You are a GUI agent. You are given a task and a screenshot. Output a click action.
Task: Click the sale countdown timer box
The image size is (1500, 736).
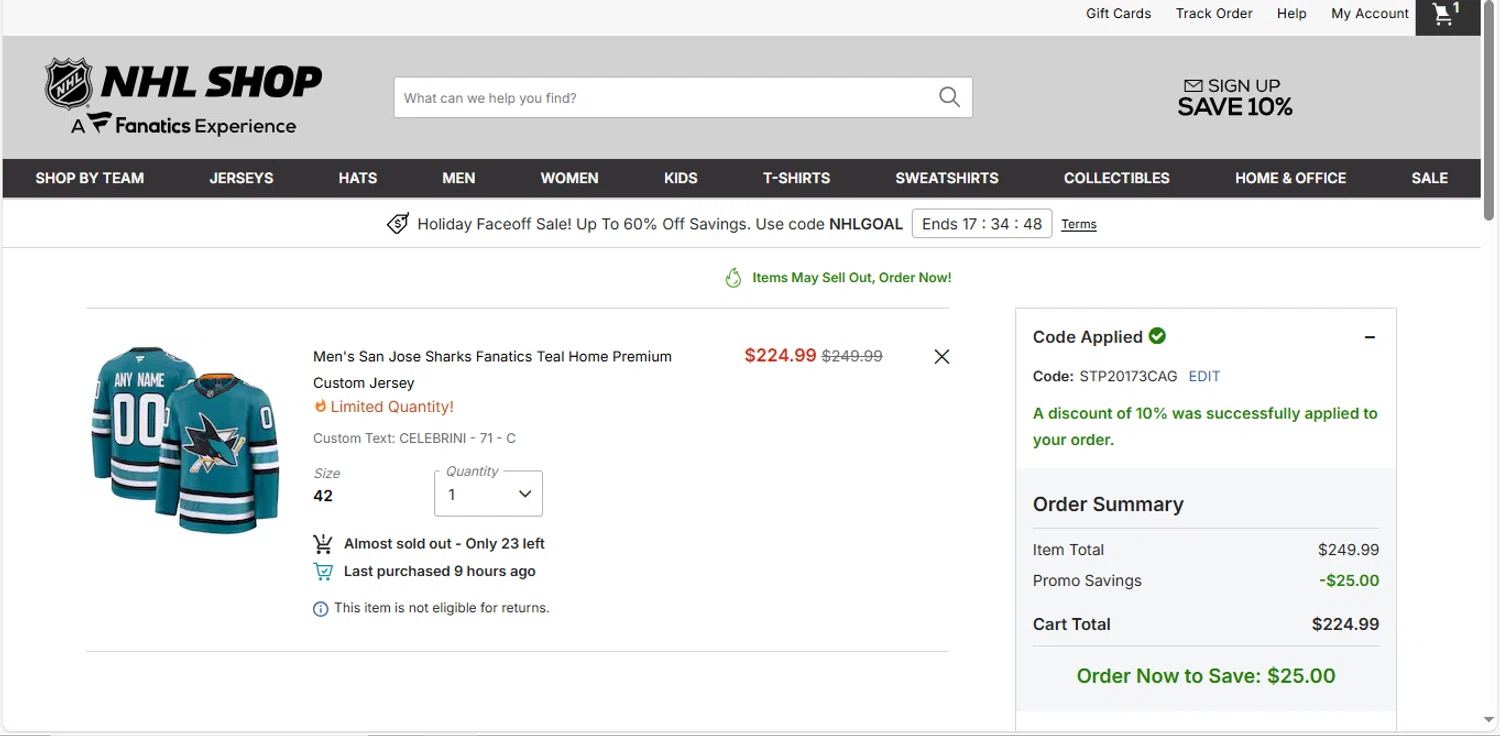[982, 224]
